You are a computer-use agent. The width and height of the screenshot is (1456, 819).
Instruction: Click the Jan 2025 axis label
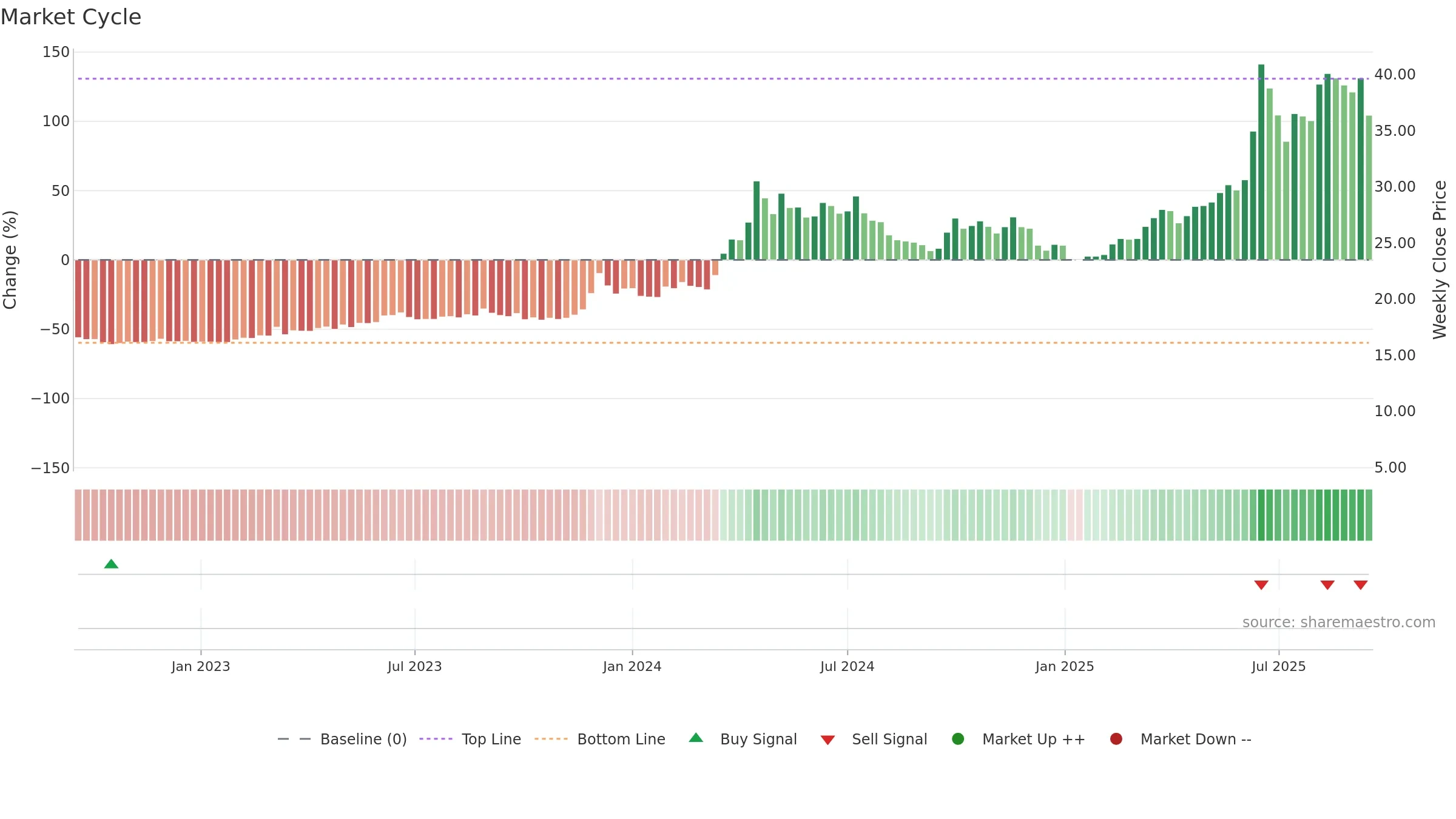point(1065,666)
